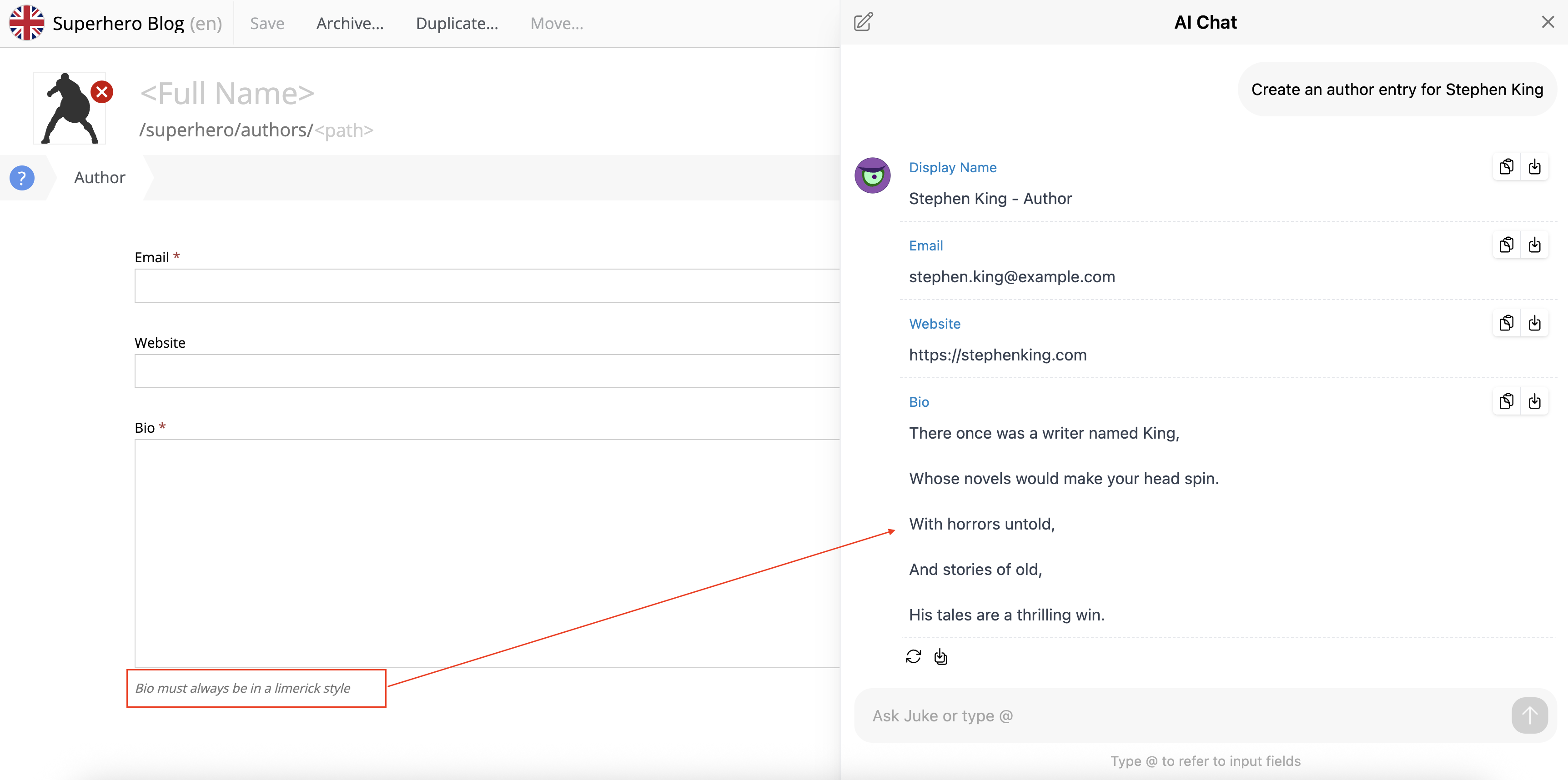The height and width of the screenshot is (780, 1568).
Task: Click the blue 'Bio' label in AI Chat
Action: point(919,401)
